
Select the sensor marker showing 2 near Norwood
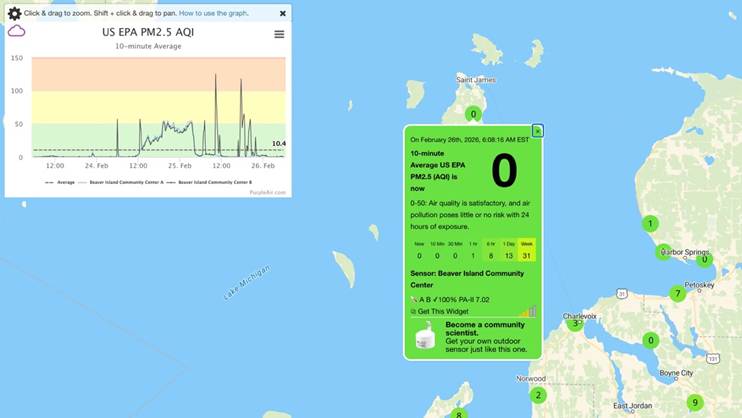click(538, 395)
